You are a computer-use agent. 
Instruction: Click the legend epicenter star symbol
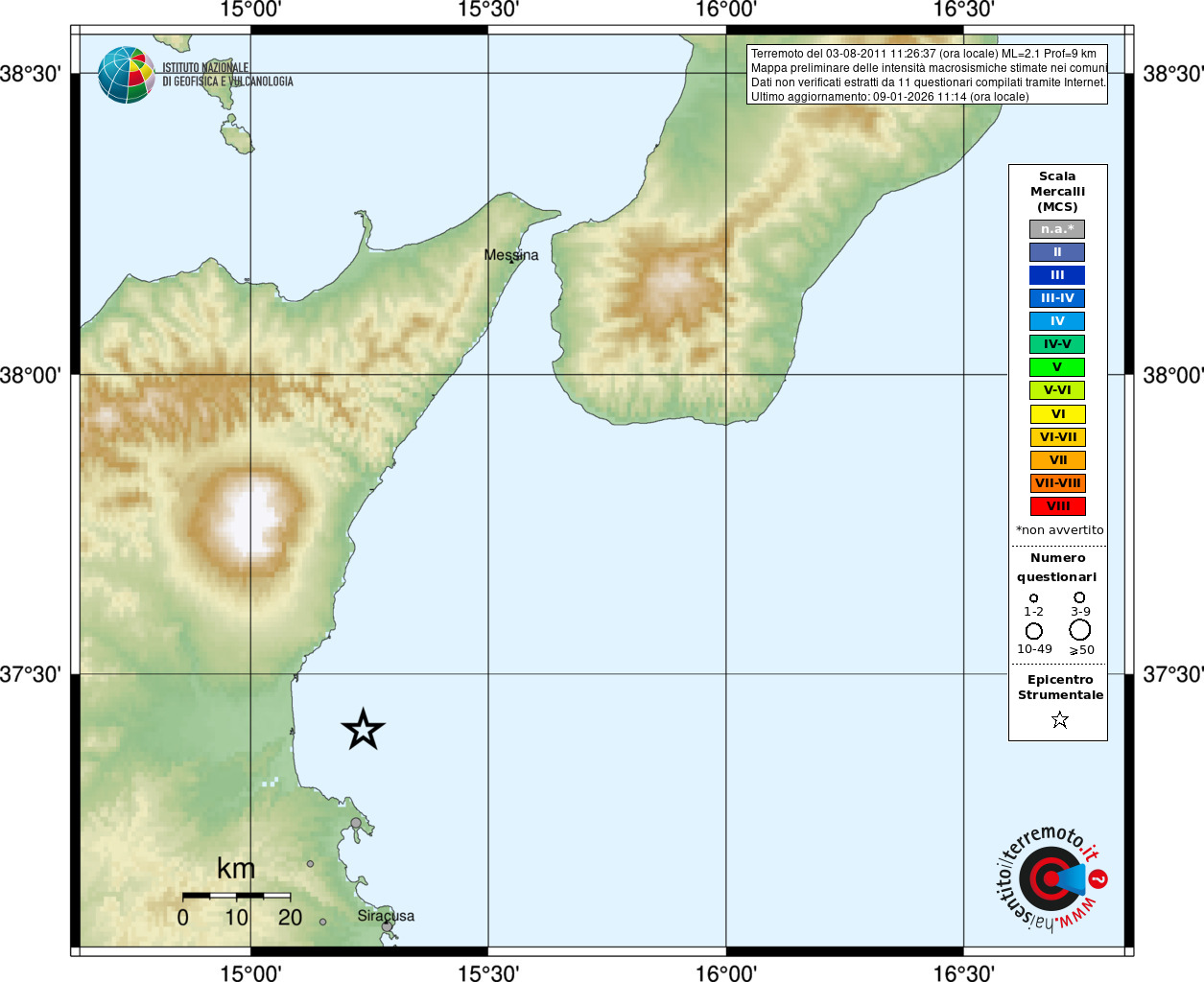[x=1059, y=719]
